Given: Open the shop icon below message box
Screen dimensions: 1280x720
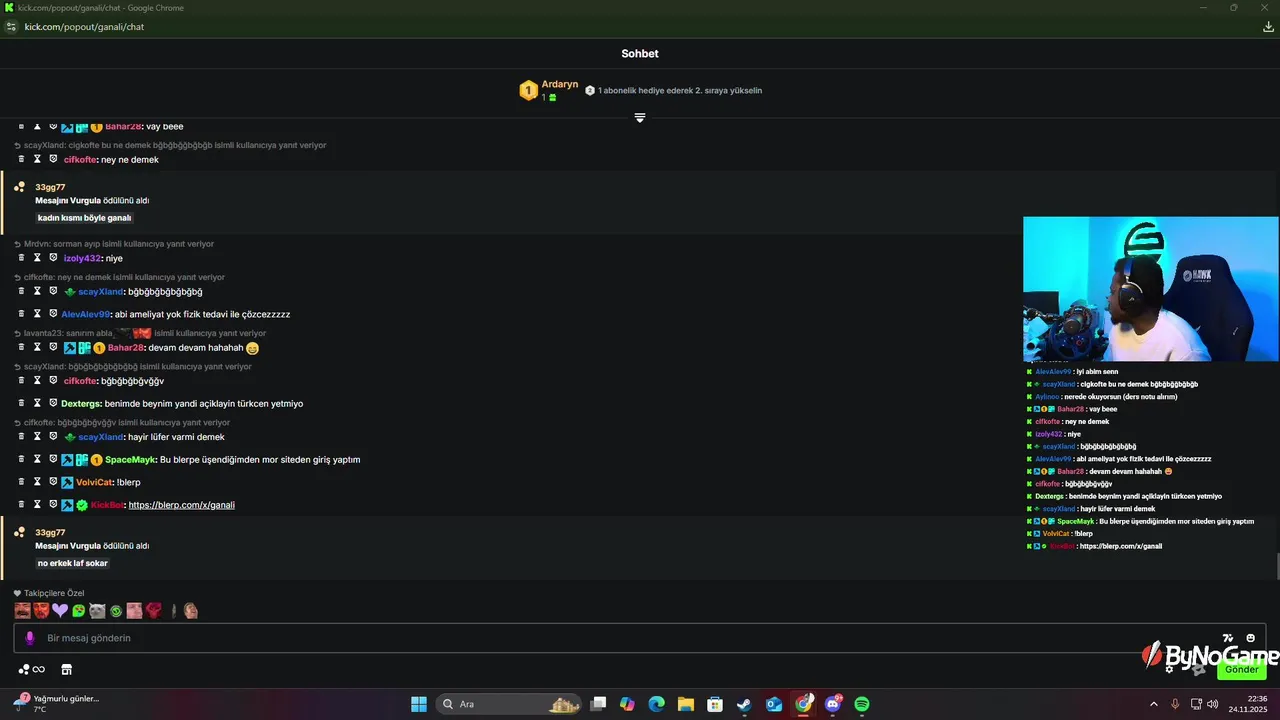Looking at the screenshot, I should pos(67,669).
